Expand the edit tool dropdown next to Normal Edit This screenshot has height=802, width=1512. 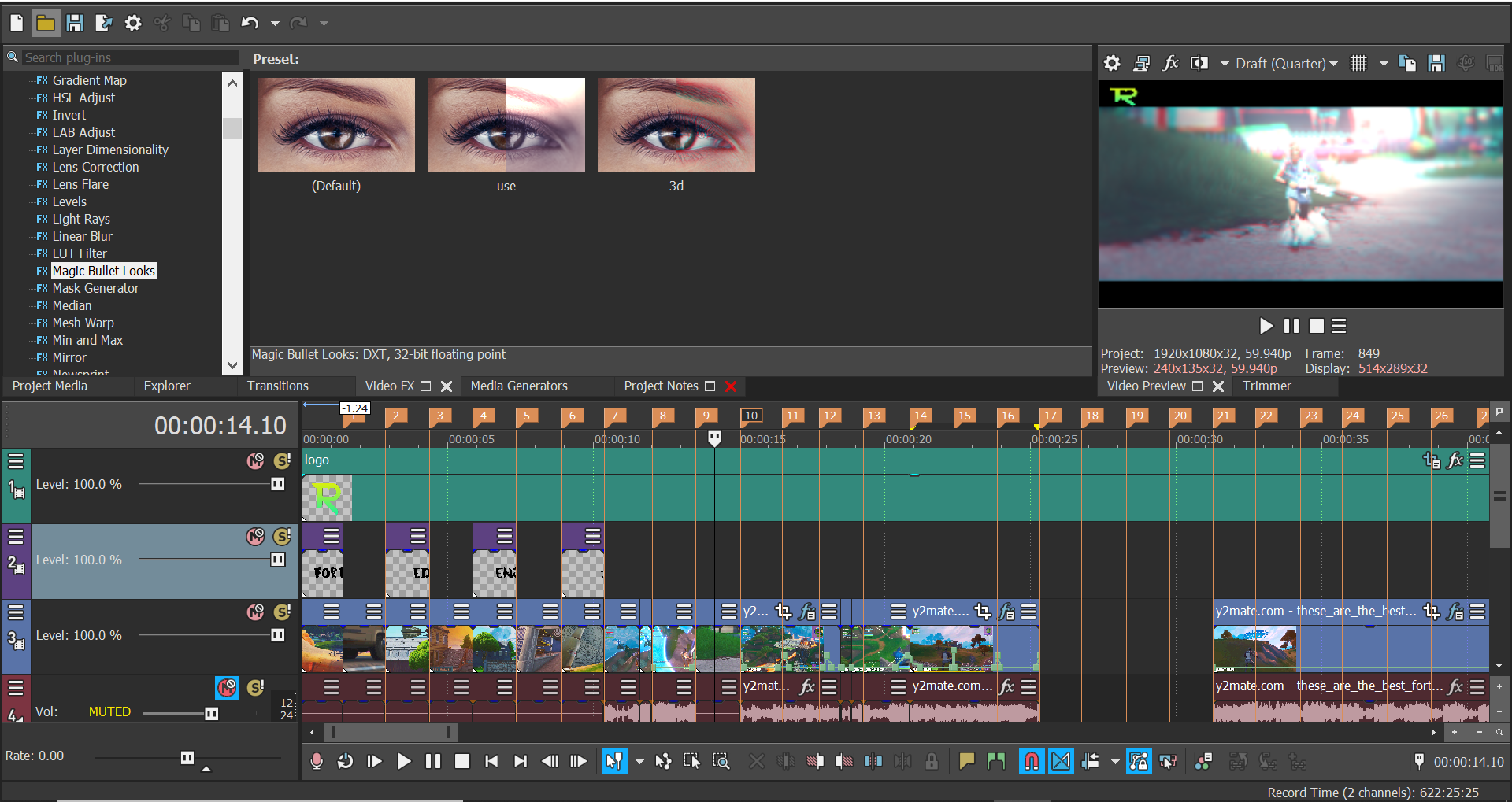(x=640, y=761)
